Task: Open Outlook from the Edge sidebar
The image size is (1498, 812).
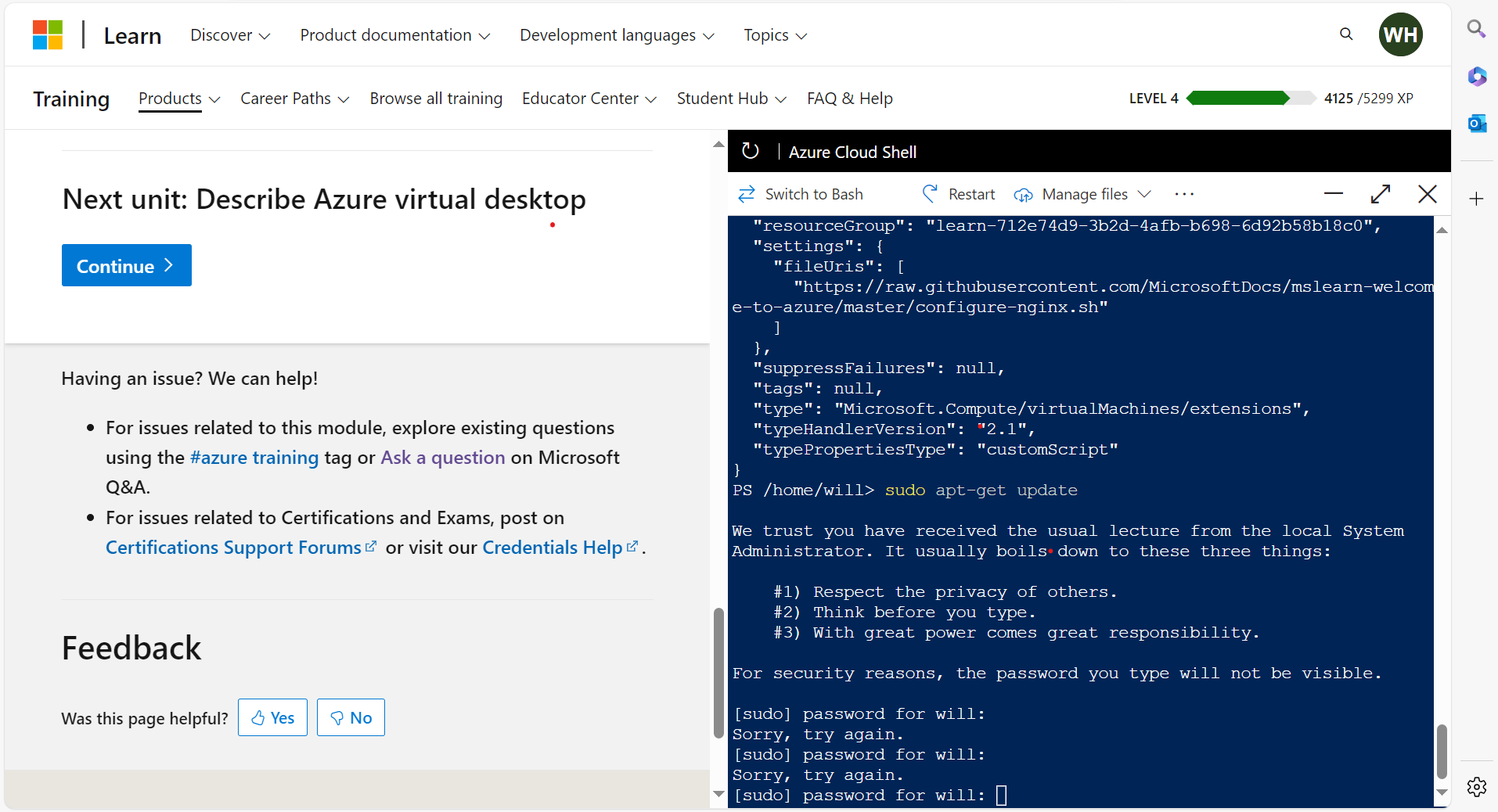Action: tap(1478, 124)
